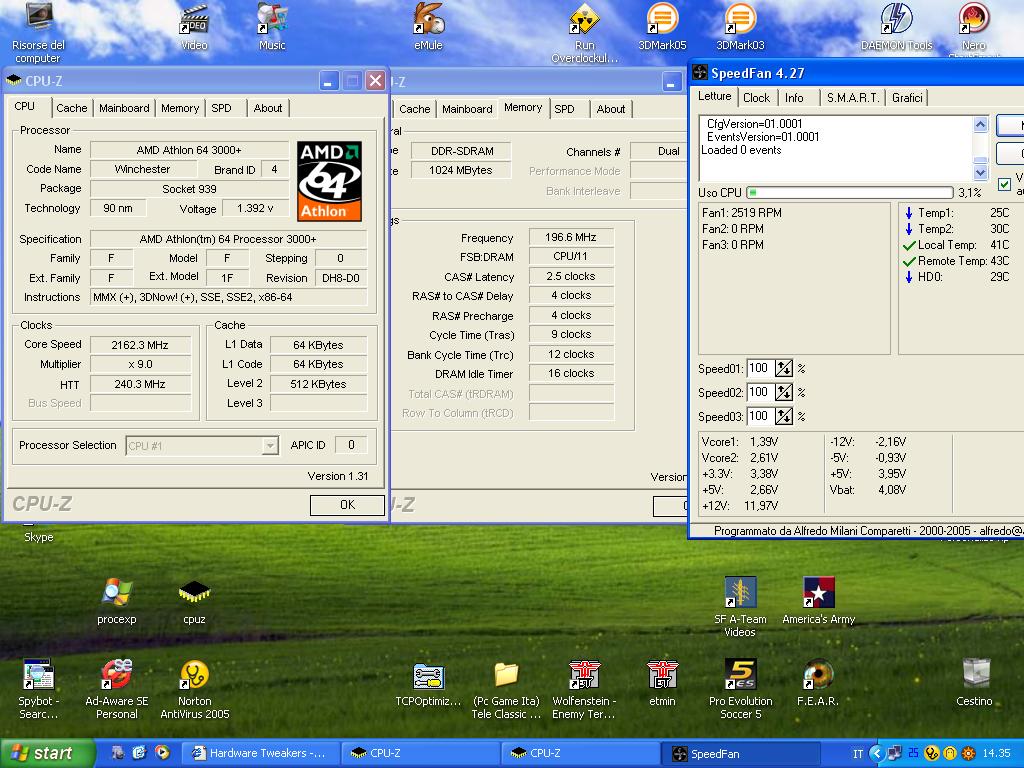Image resolution: width=1024 pixels, height=768 pixels.
Task: Click scroll-down arrow in SpeedFan log
Action: coord(980,172)
